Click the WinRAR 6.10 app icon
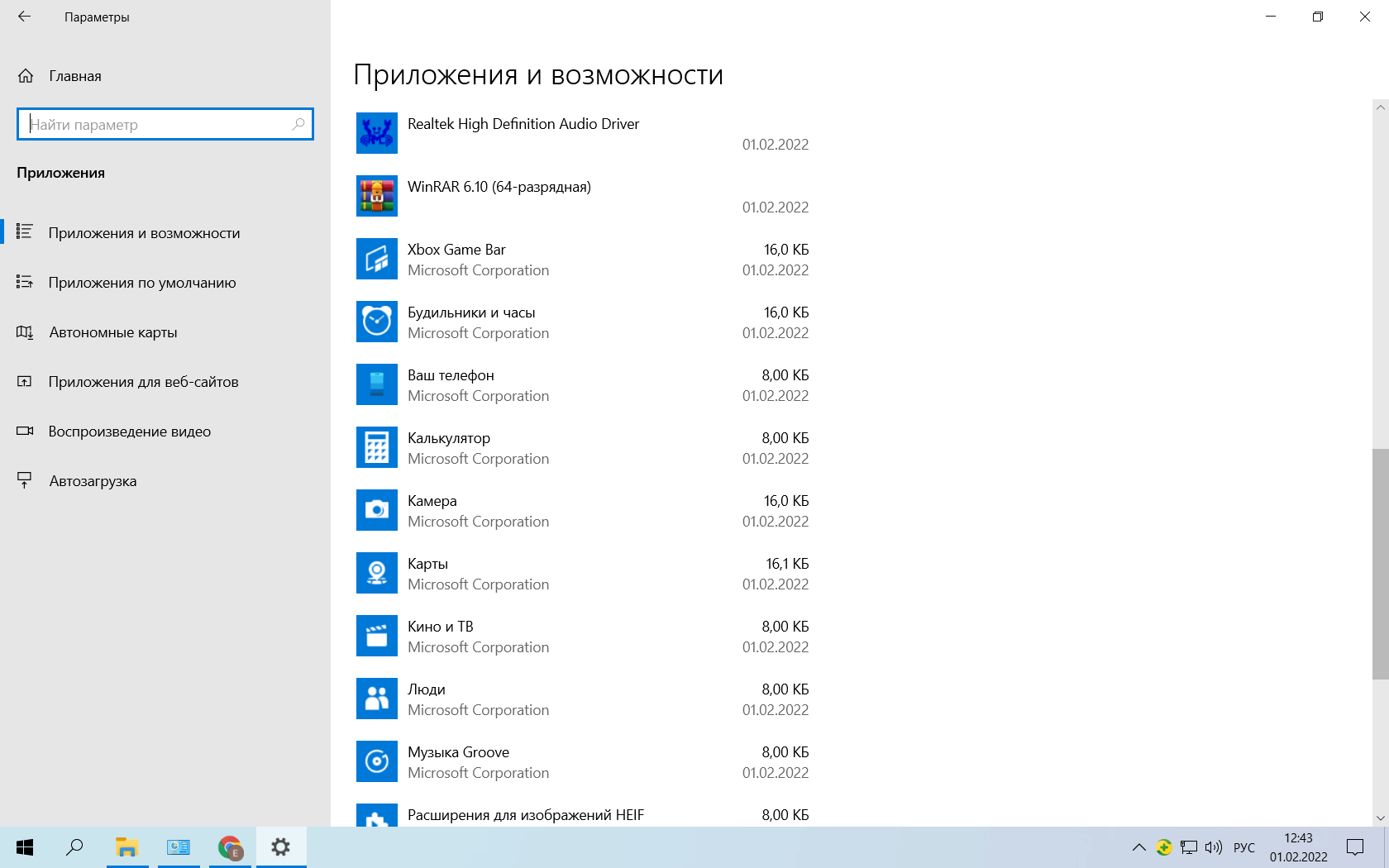 376,196
